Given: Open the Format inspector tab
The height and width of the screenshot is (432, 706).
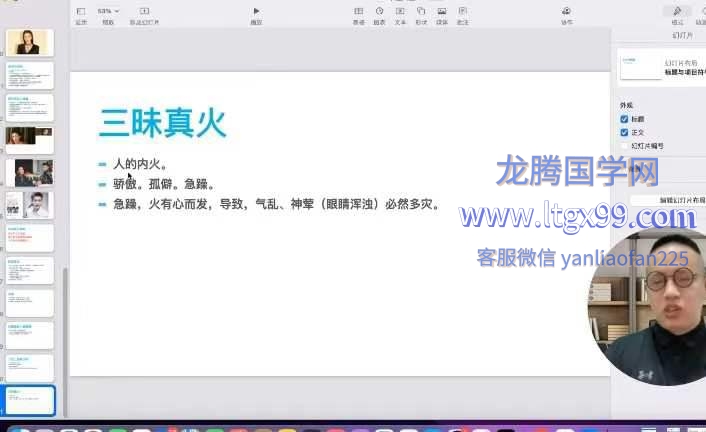Looking at the screenshot, I should (678, 12).
